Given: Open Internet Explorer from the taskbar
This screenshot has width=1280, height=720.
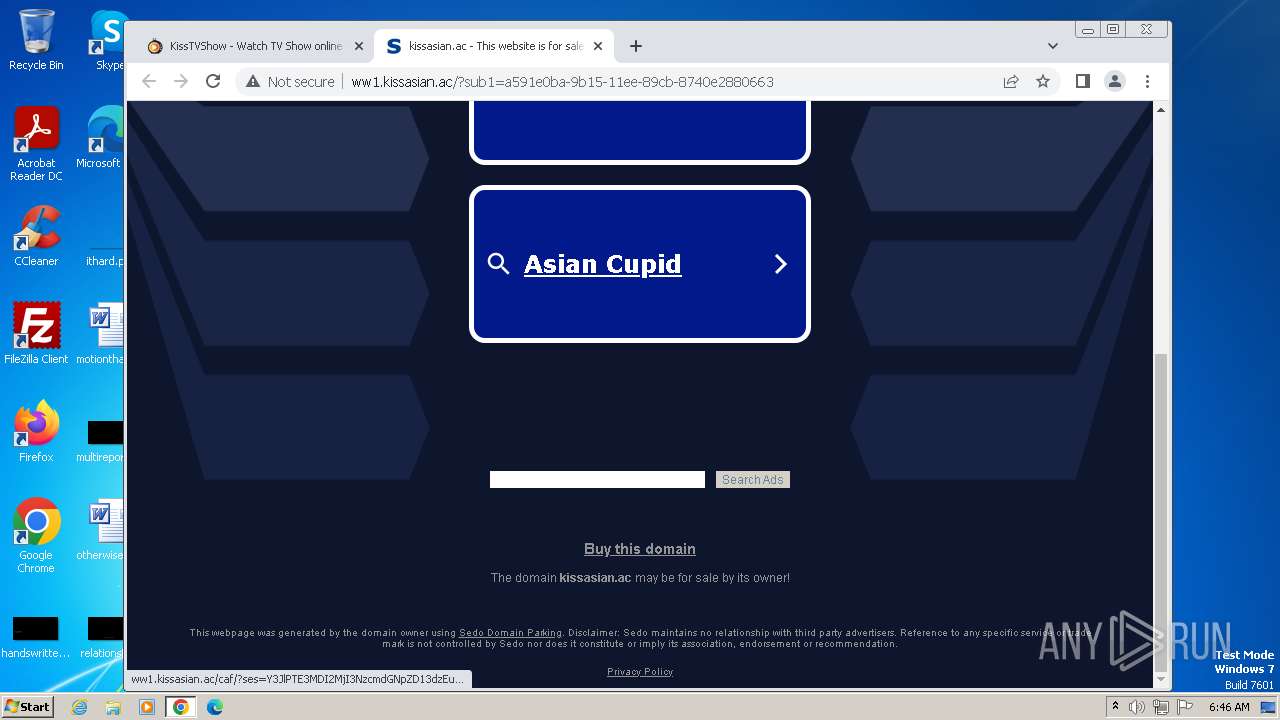Looking at the screenshot, I should (x=80, y=707).
